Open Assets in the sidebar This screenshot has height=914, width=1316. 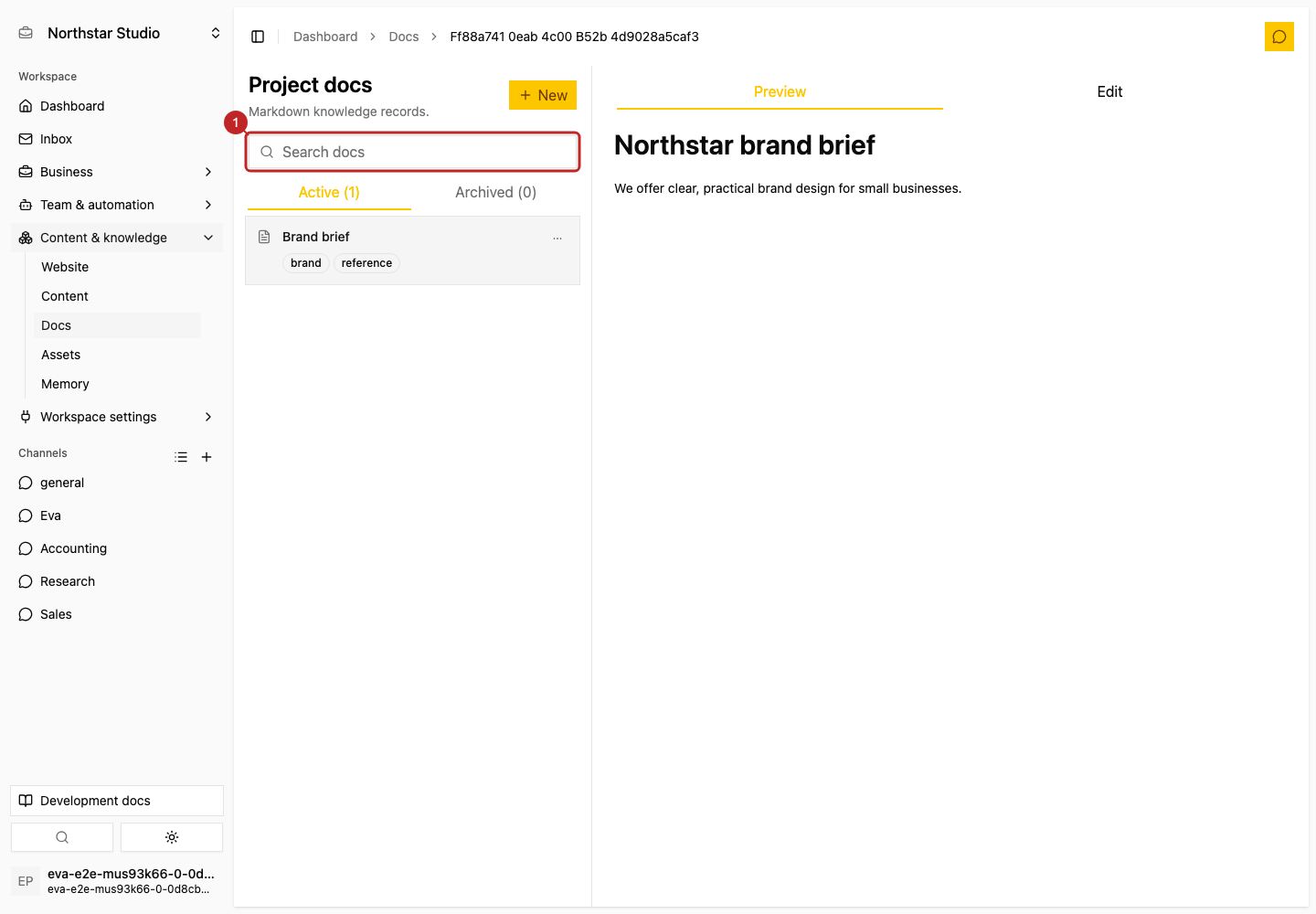point(117,355)
